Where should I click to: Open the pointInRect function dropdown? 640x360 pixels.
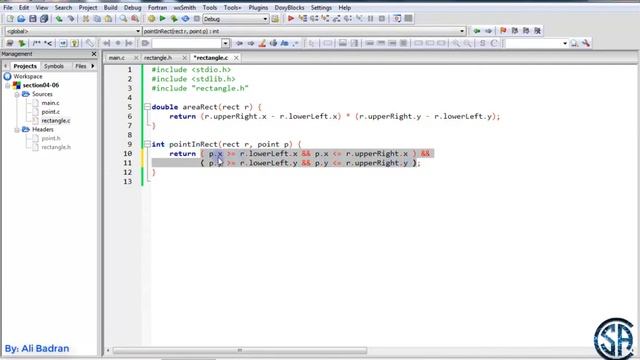pos(462,31)
